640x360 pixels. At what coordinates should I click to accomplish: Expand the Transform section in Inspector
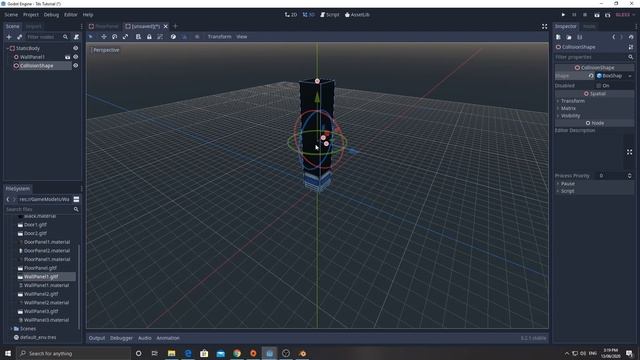pos(594,101)
